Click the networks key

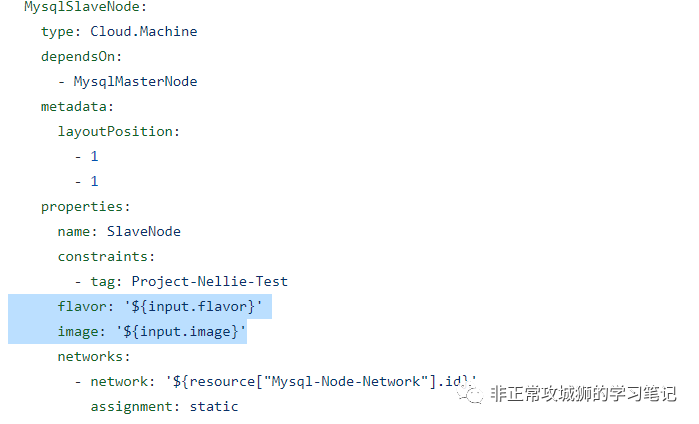pos(94,357)
